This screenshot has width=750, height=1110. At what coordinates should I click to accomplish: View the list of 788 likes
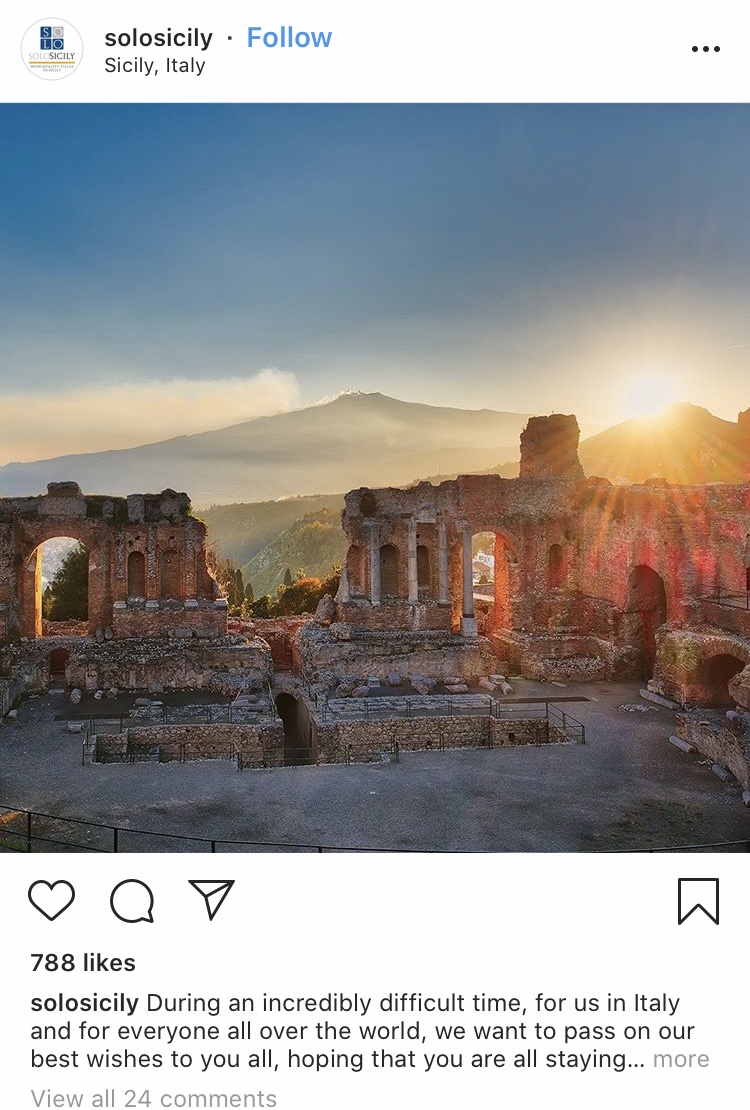coord(83,963)
